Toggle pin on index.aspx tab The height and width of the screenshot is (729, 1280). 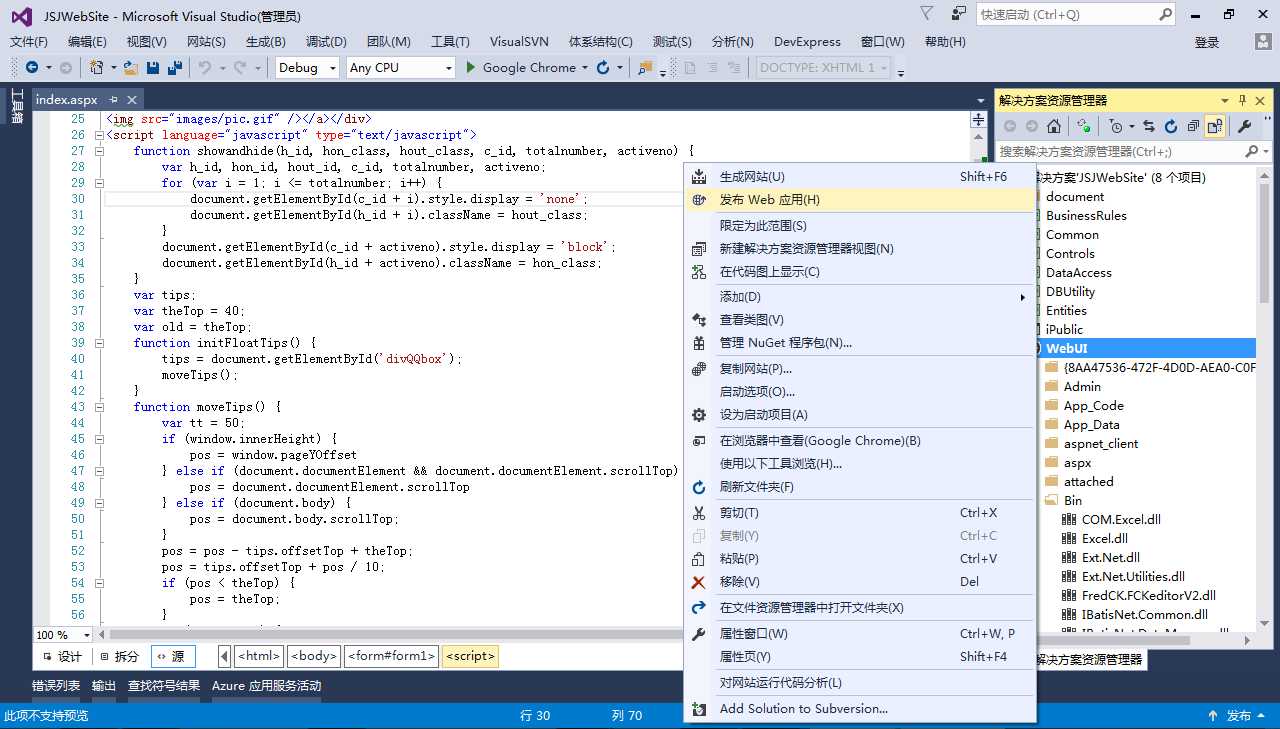pyautogui.click(x=113, y=100)
